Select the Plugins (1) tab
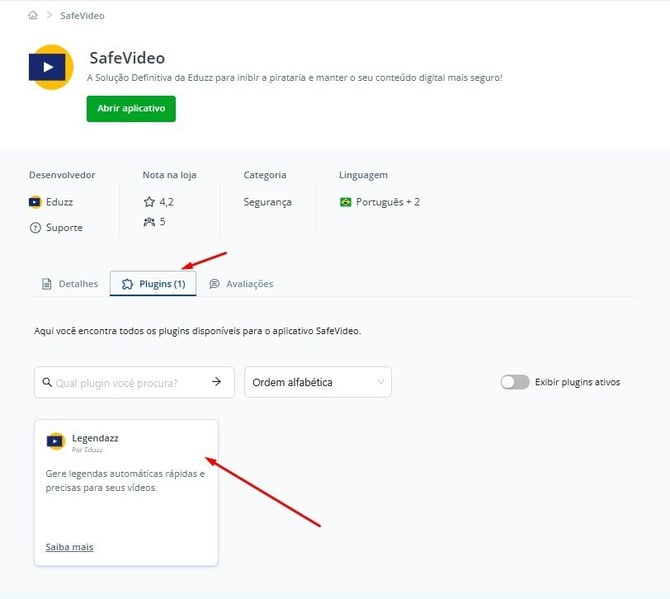The image size is (670, 599). coord(153,284)
